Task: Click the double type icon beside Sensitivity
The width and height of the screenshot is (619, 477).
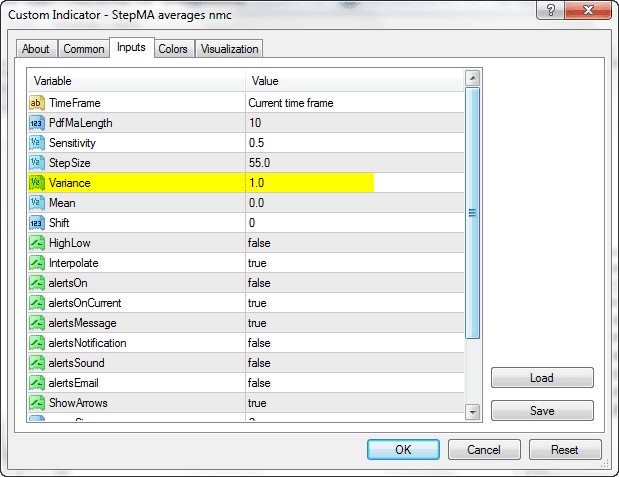Action: coord(37,143)
